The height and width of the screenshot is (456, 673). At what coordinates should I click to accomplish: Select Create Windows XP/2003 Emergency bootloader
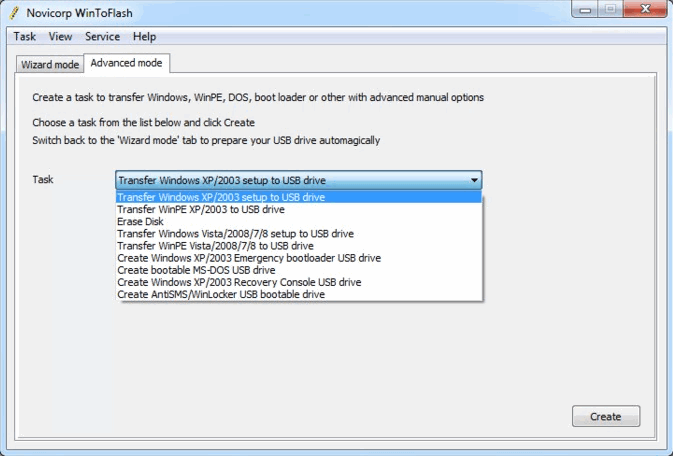(x=249, y=258)
